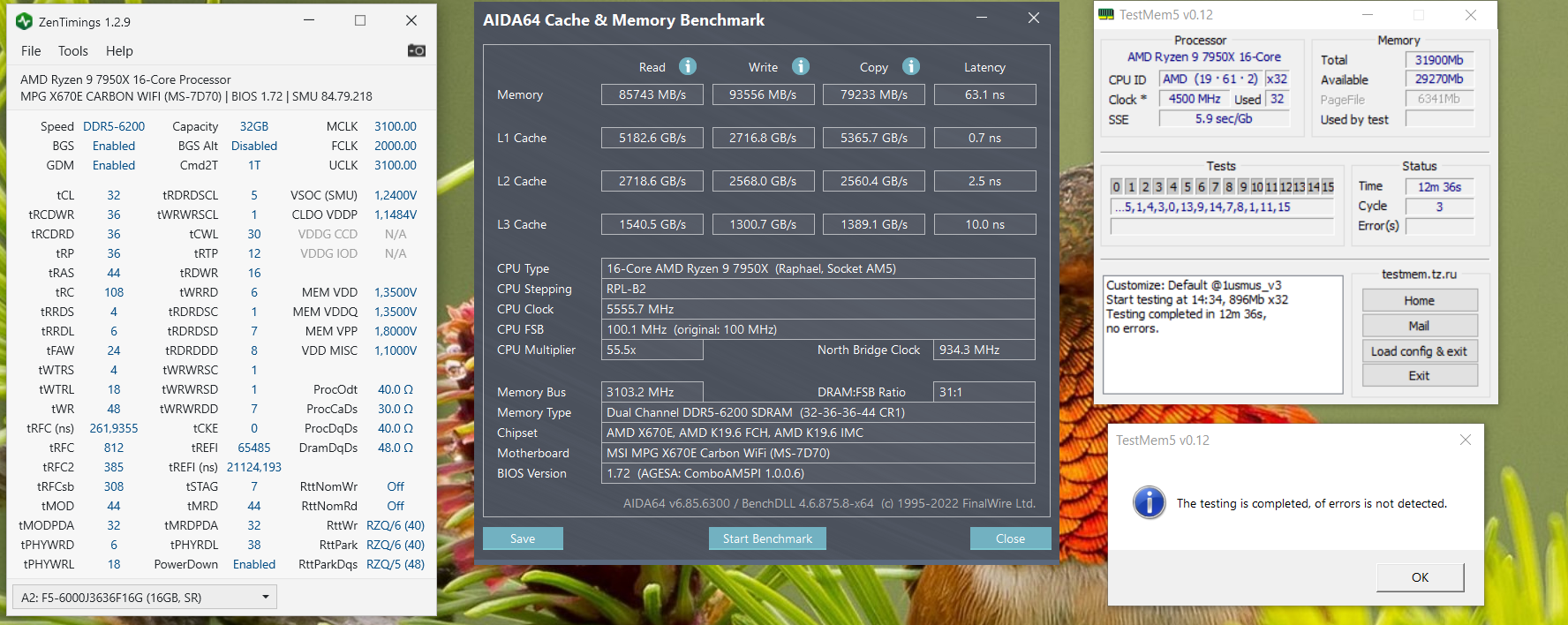This screenshot has width=1568, height=625.
Task: Click the TestMem5 title bar app icon
Action: point(1106,14)
